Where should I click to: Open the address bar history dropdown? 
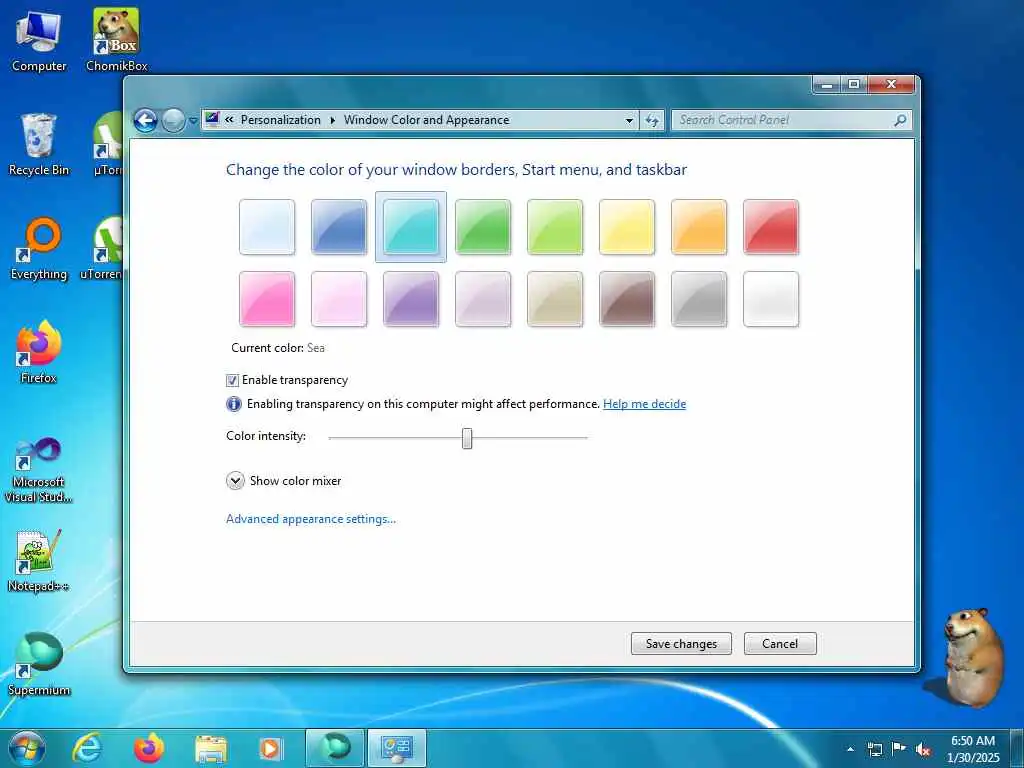pyautogui.click(x=629, y=121)
